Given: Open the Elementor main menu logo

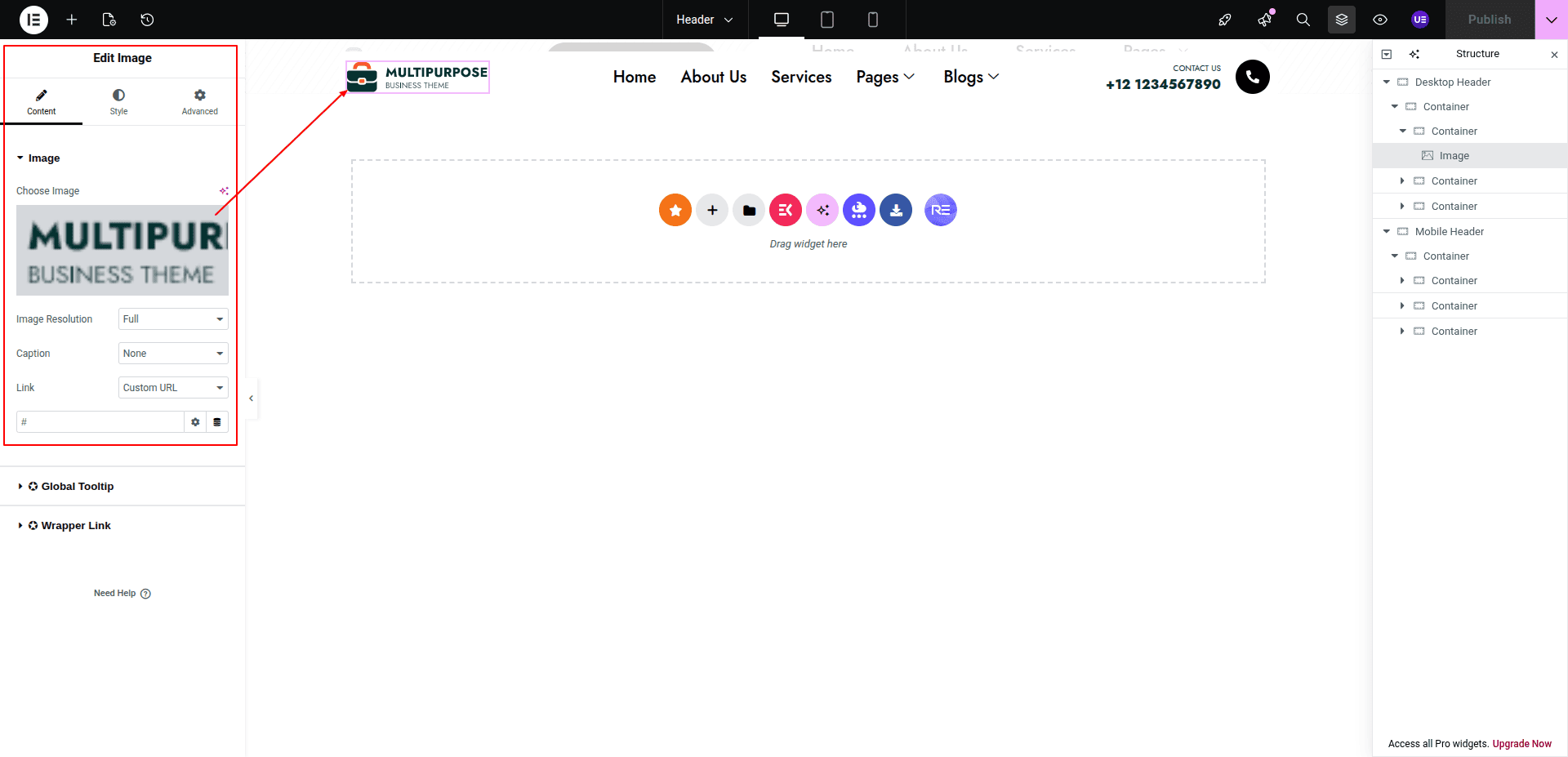Looking at the screenshot, I should (x=33, y=20).
